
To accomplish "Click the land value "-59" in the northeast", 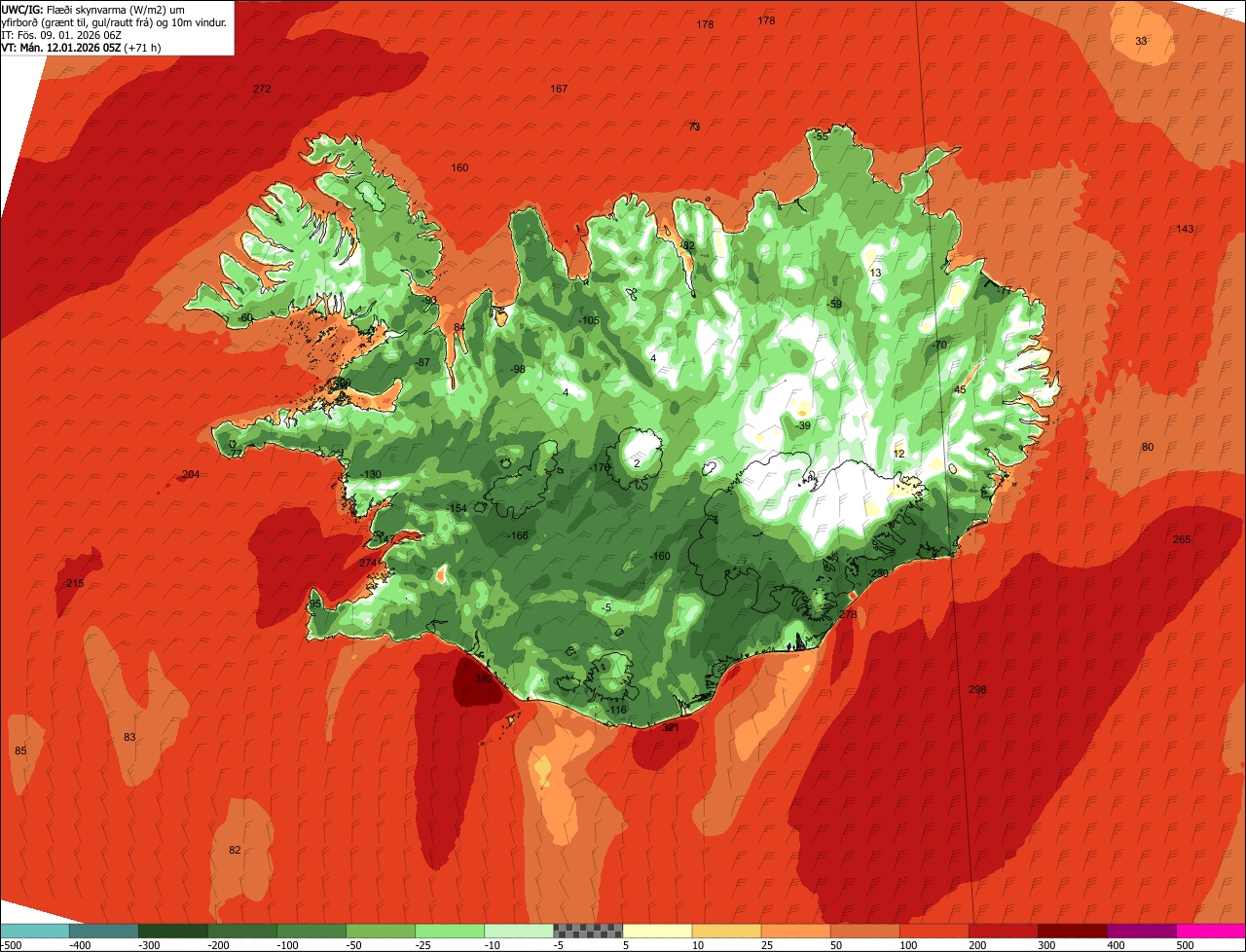I will point(834,304).
